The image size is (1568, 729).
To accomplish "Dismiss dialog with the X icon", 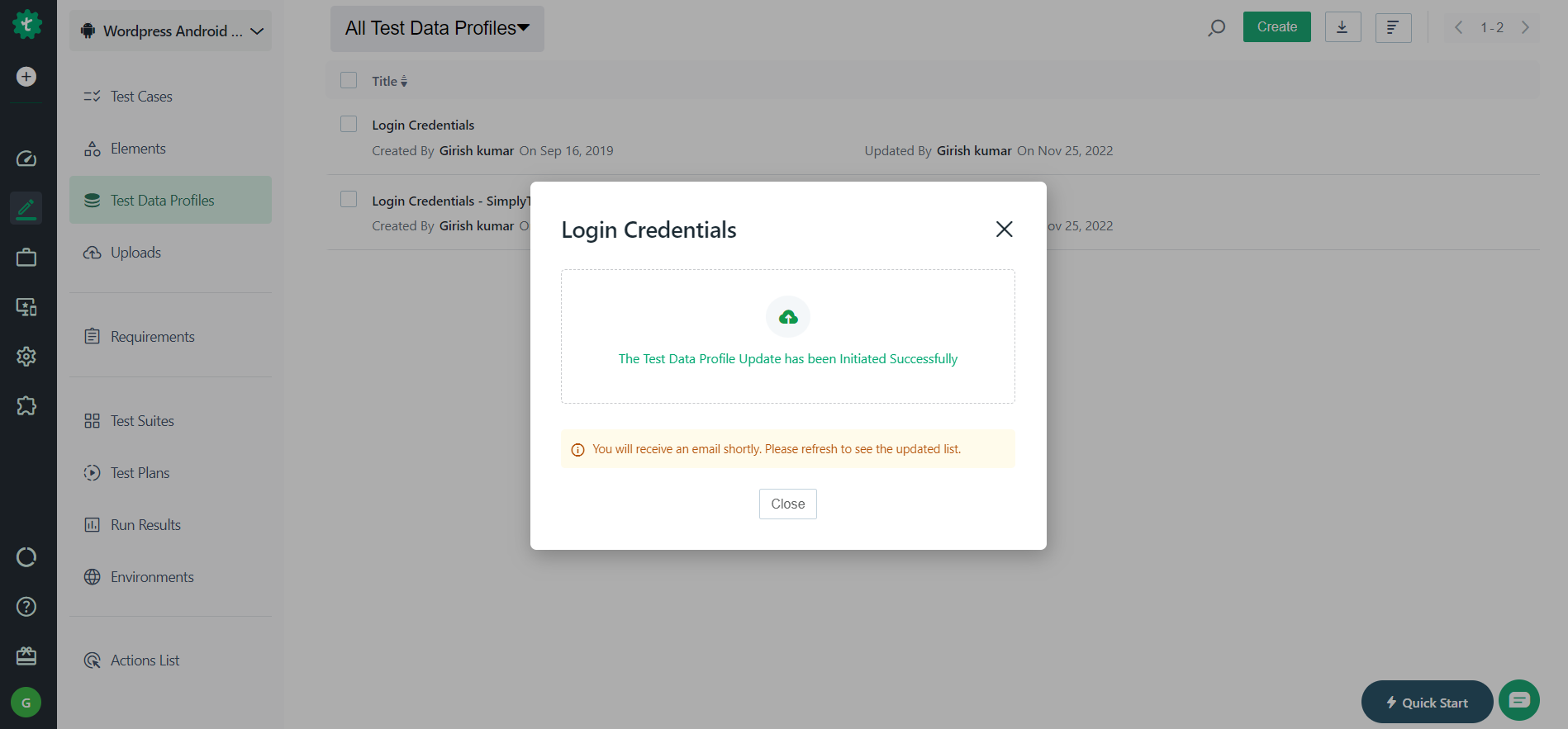I will 1004,230.
